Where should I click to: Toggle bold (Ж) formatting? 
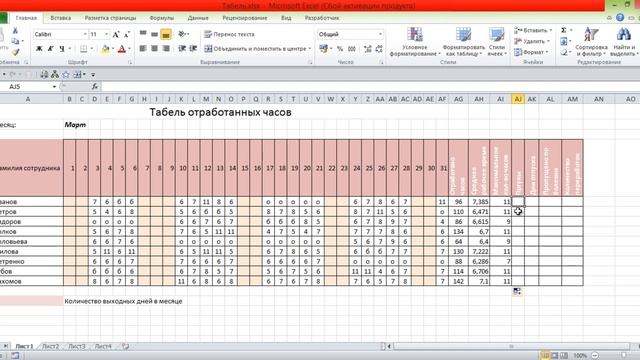coord(39,49)
